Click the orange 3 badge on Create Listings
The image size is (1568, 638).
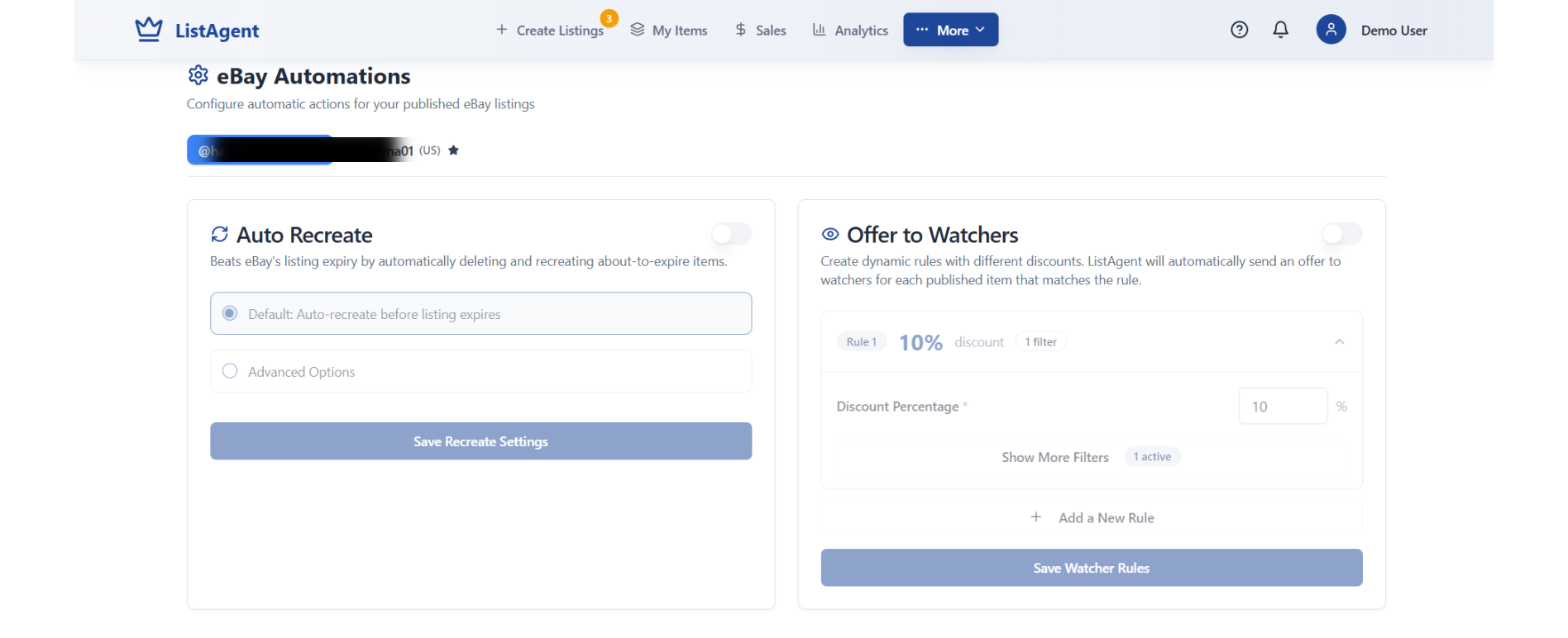(610, 18)
